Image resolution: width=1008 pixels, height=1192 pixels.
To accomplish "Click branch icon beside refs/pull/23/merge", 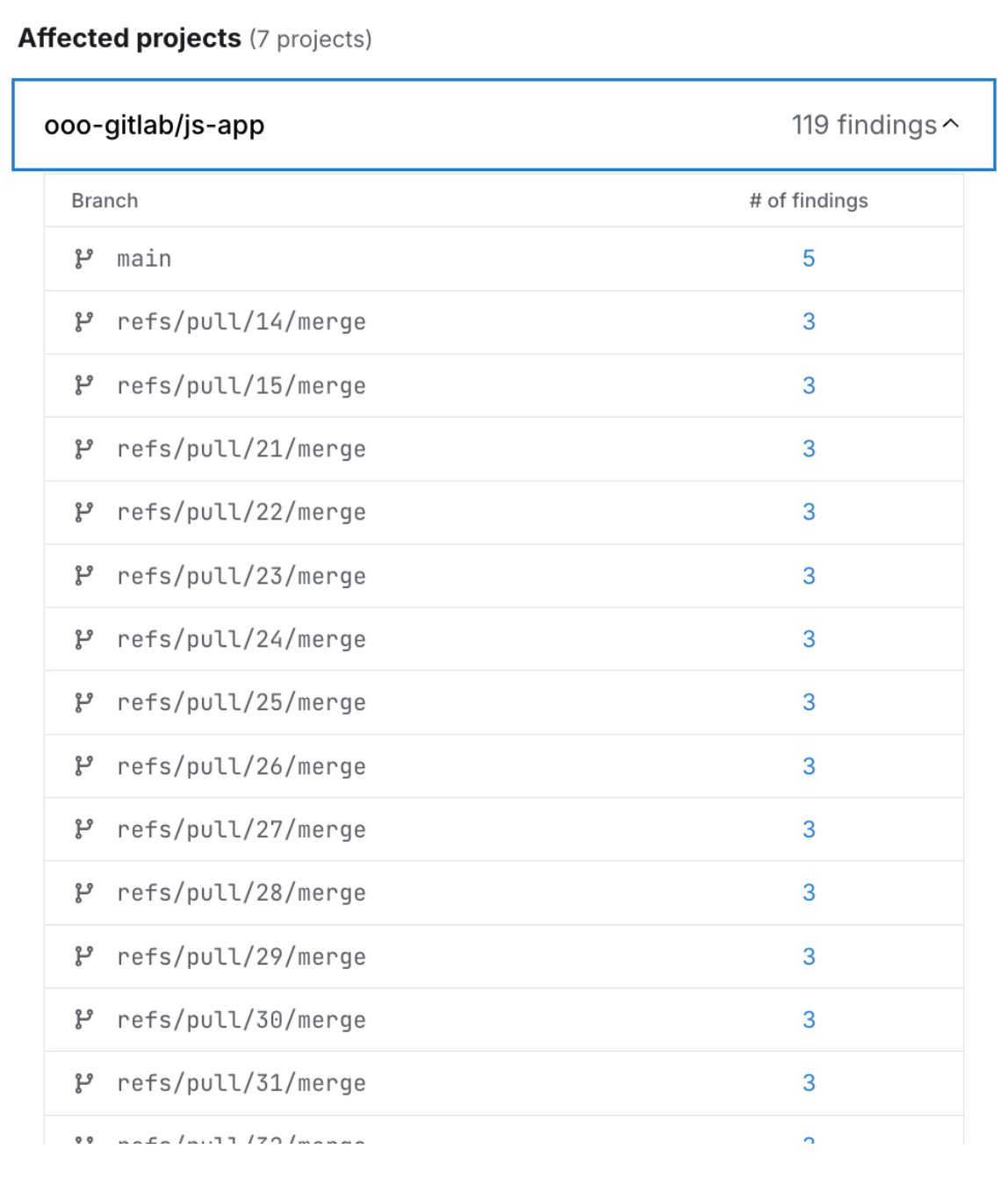I will [x=84, y=576].
